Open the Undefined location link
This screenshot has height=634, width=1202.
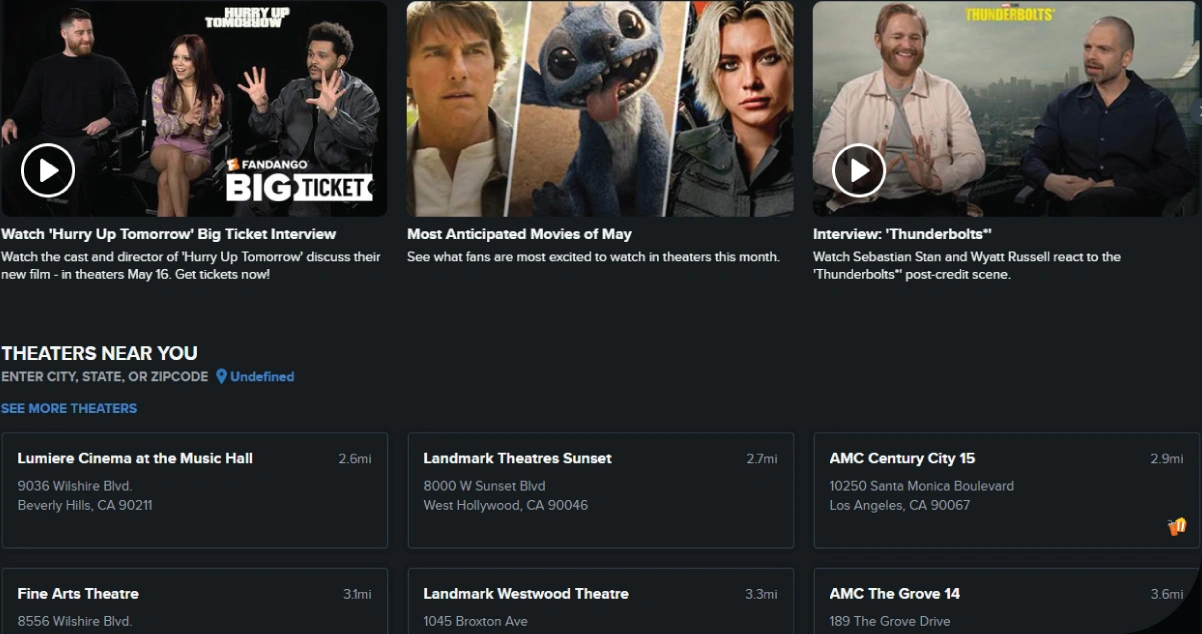pyautogui.click(x=262, y=377)
